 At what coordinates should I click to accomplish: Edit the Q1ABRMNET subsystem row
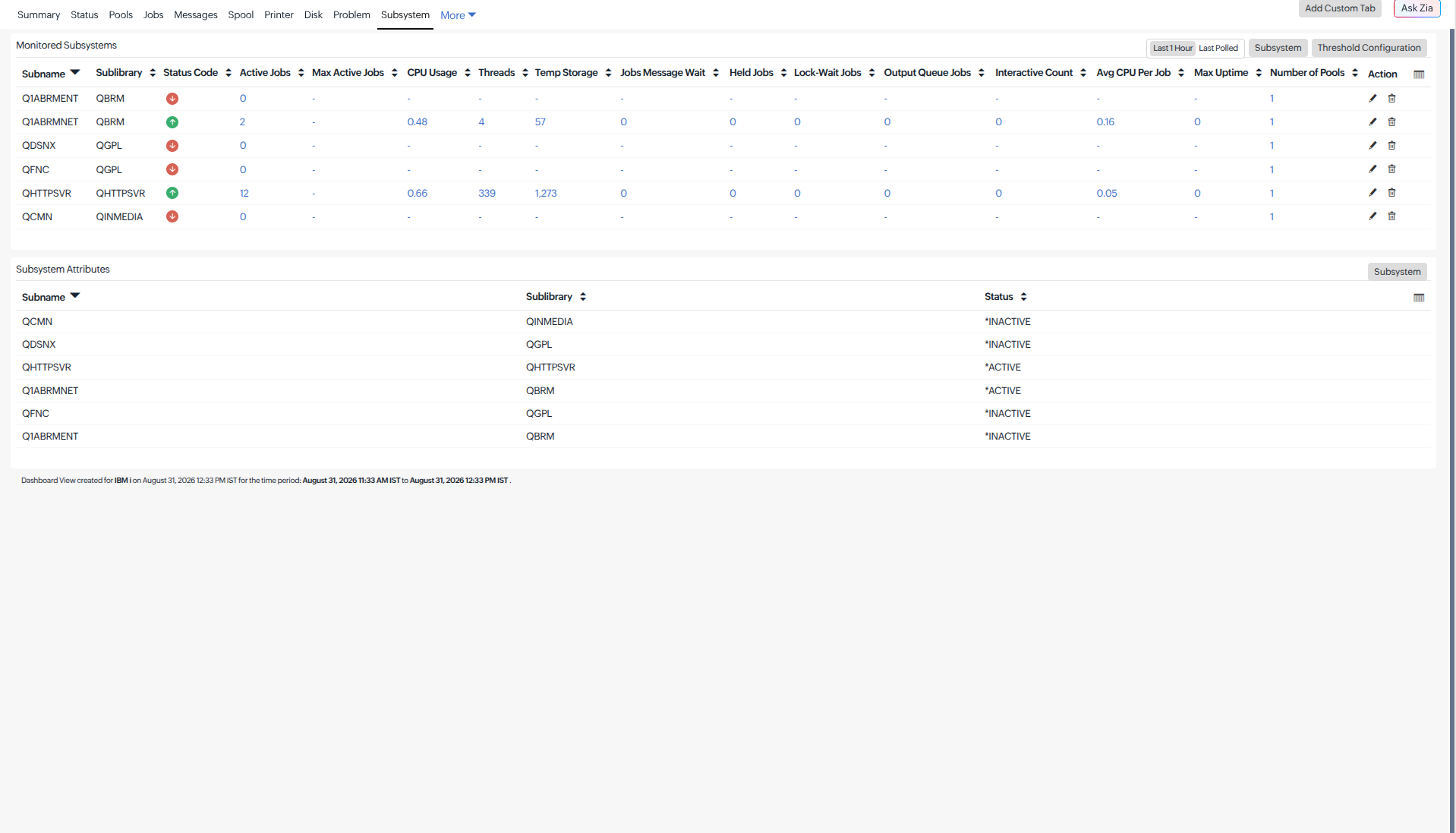[1372, 121]
